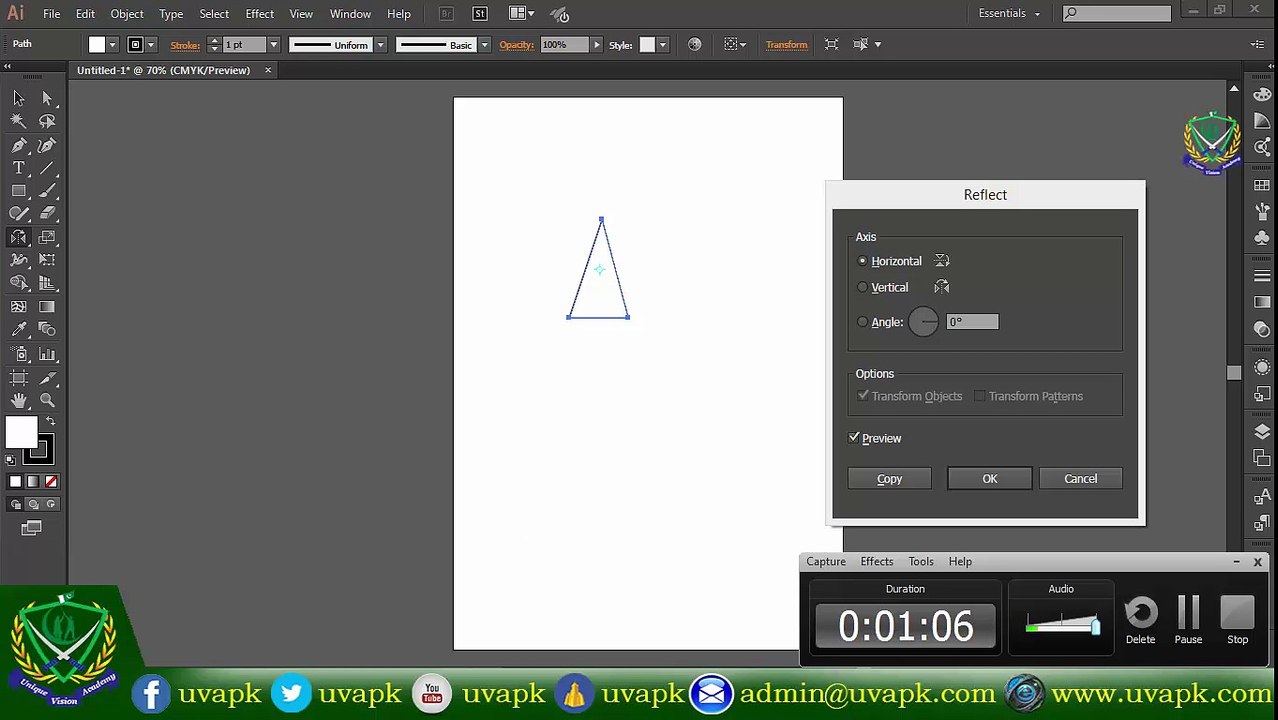
Task: Open Uniform variable width profile dropdown
Action: click(380, 45)
